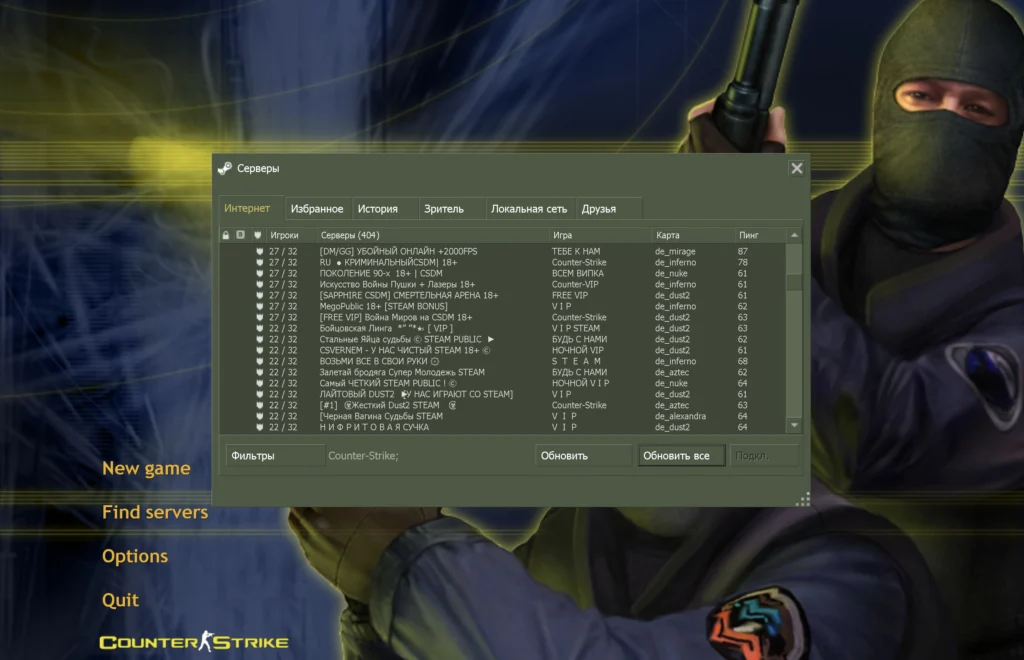Switch to the Избранное tab
The image size is (1024, 660).
(x=317, y=209)
